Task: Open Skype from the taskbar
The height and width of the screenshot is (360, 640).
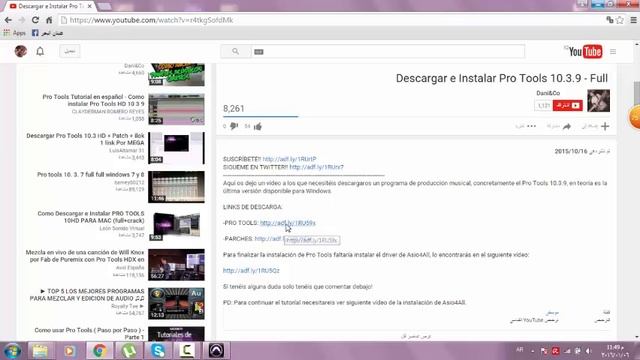Action: tap(158, 351)
